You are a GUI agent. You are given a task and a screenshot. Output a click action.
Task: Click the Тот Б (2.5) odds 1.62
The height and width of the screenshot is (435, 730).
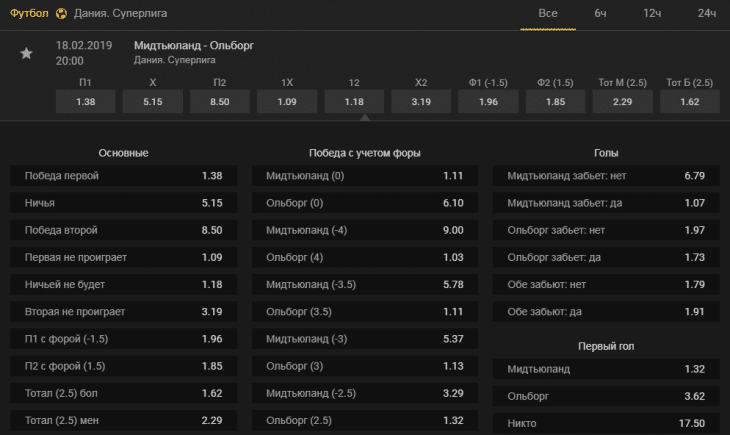pos(689,101)
